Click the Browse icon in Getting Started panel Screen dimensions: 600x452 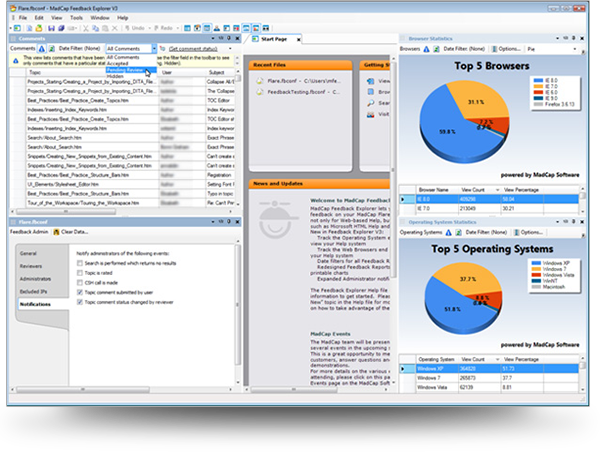(x=370, y=92)
